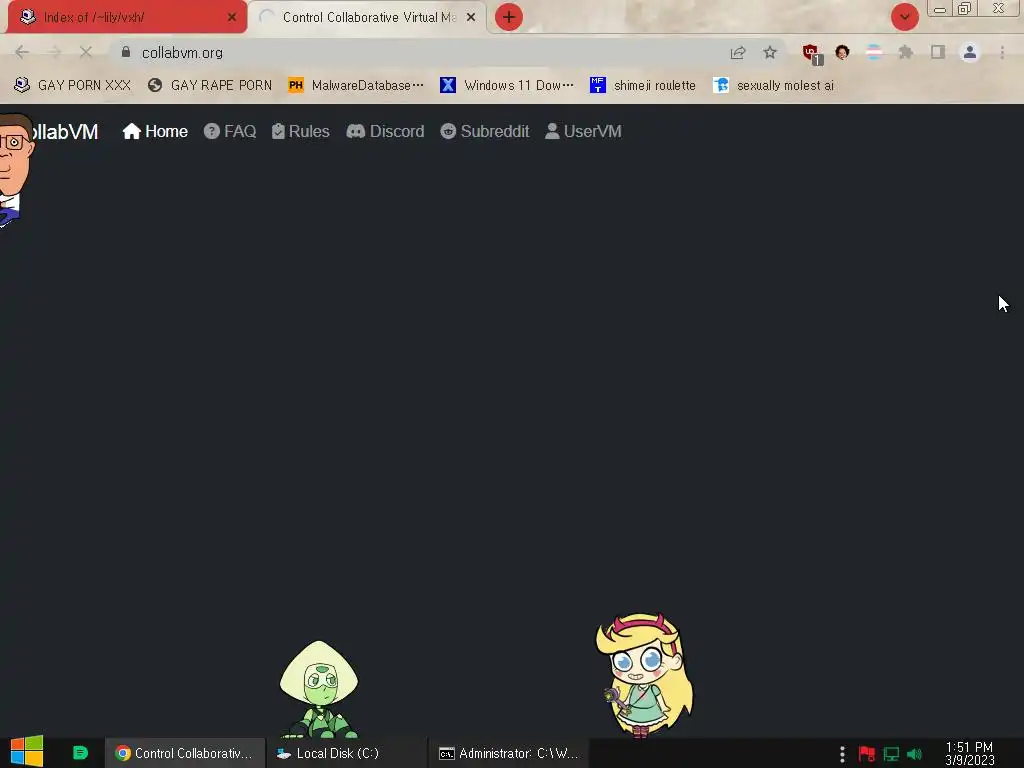Close the 'Index of /~lily/vxh/' tab
Viewport: 1024px width, 768px height.
232,18
